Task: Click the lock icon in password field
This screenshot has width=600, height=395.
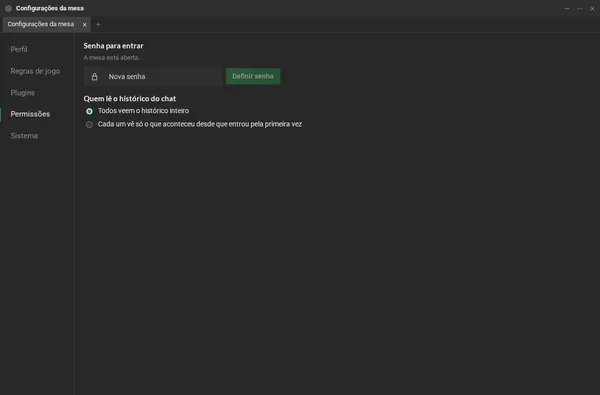Action: coord(95,77)
